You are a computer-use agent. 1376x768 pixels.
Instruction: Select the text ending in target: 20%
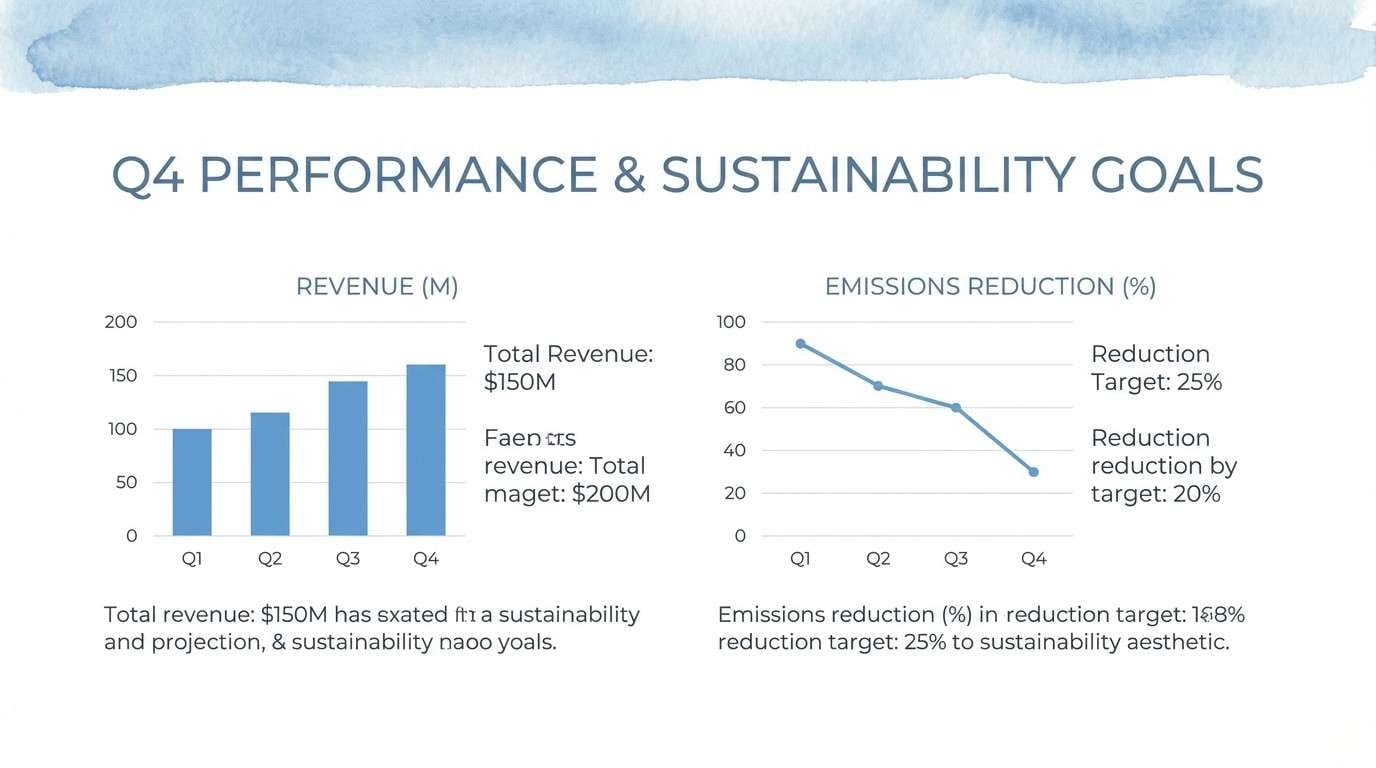point(1163,466)
